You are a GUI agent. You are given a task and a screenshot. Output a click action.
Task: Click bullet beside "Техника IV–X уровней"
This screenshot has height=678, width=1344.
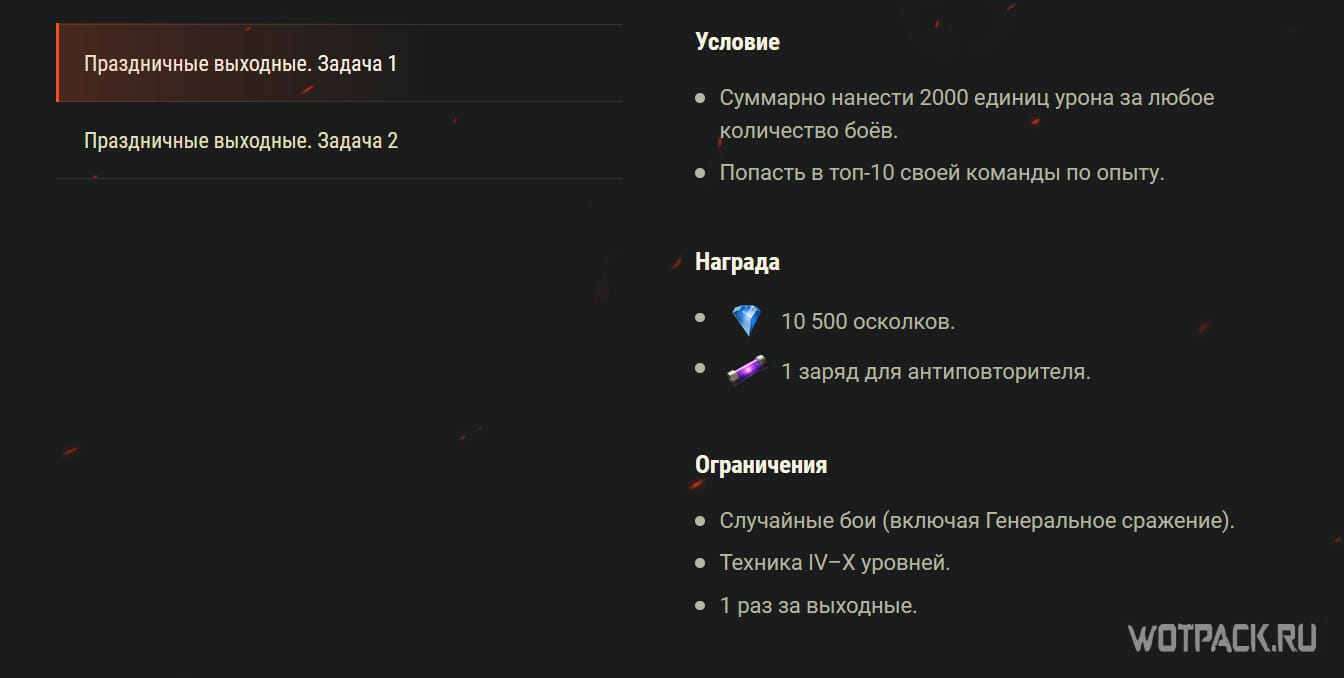pos(700,563)
